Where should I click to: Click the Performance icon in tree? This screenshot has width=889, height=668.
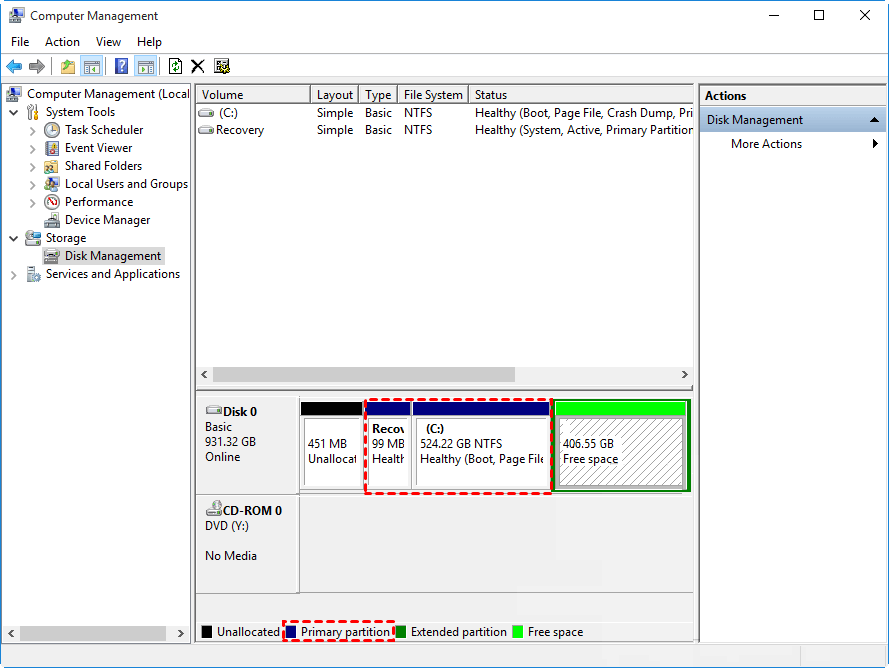click(x=52, y=202)
